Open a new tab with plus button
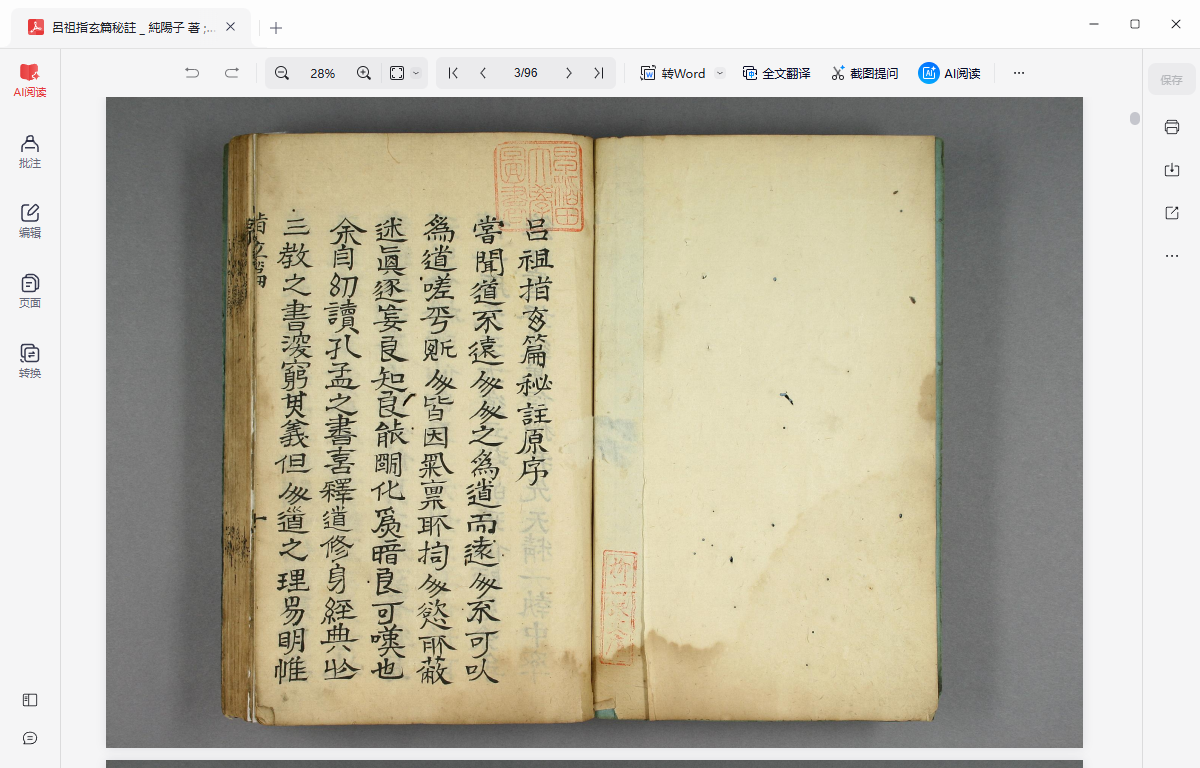 (276, 28)
